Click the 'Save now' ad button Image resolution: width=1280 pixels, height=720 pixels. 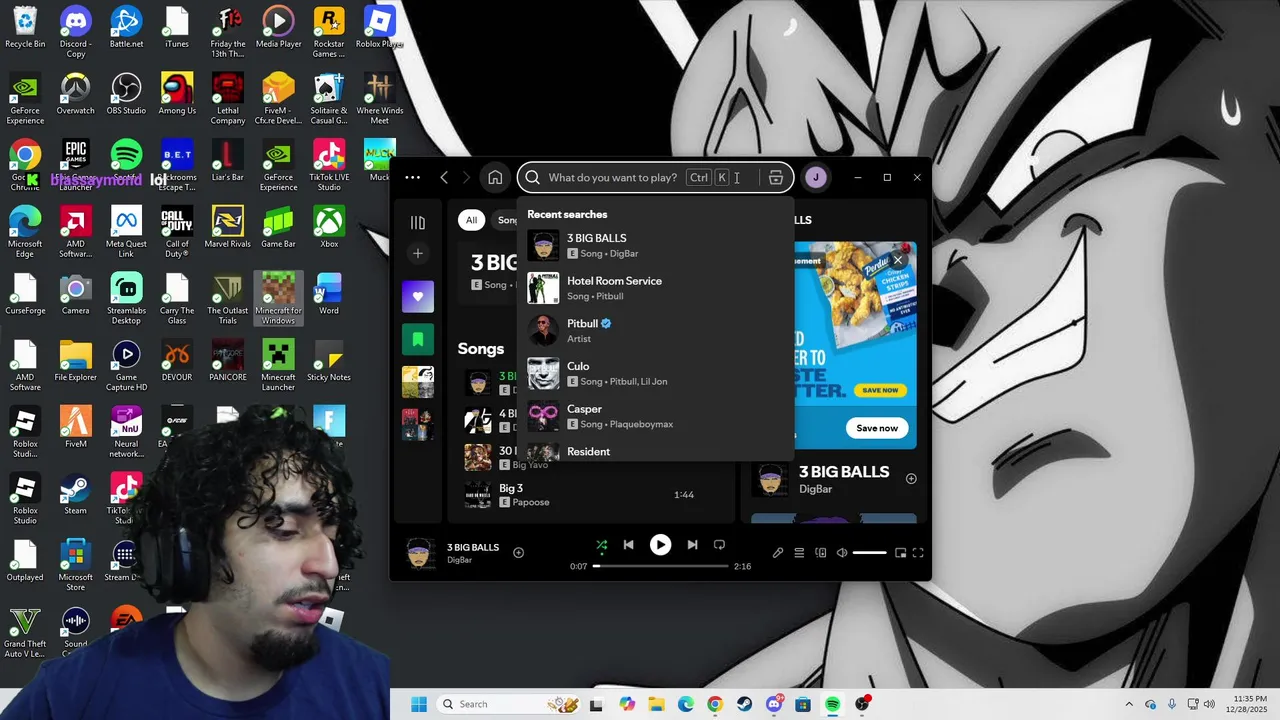pyautogui.click(x=877, y=428)
